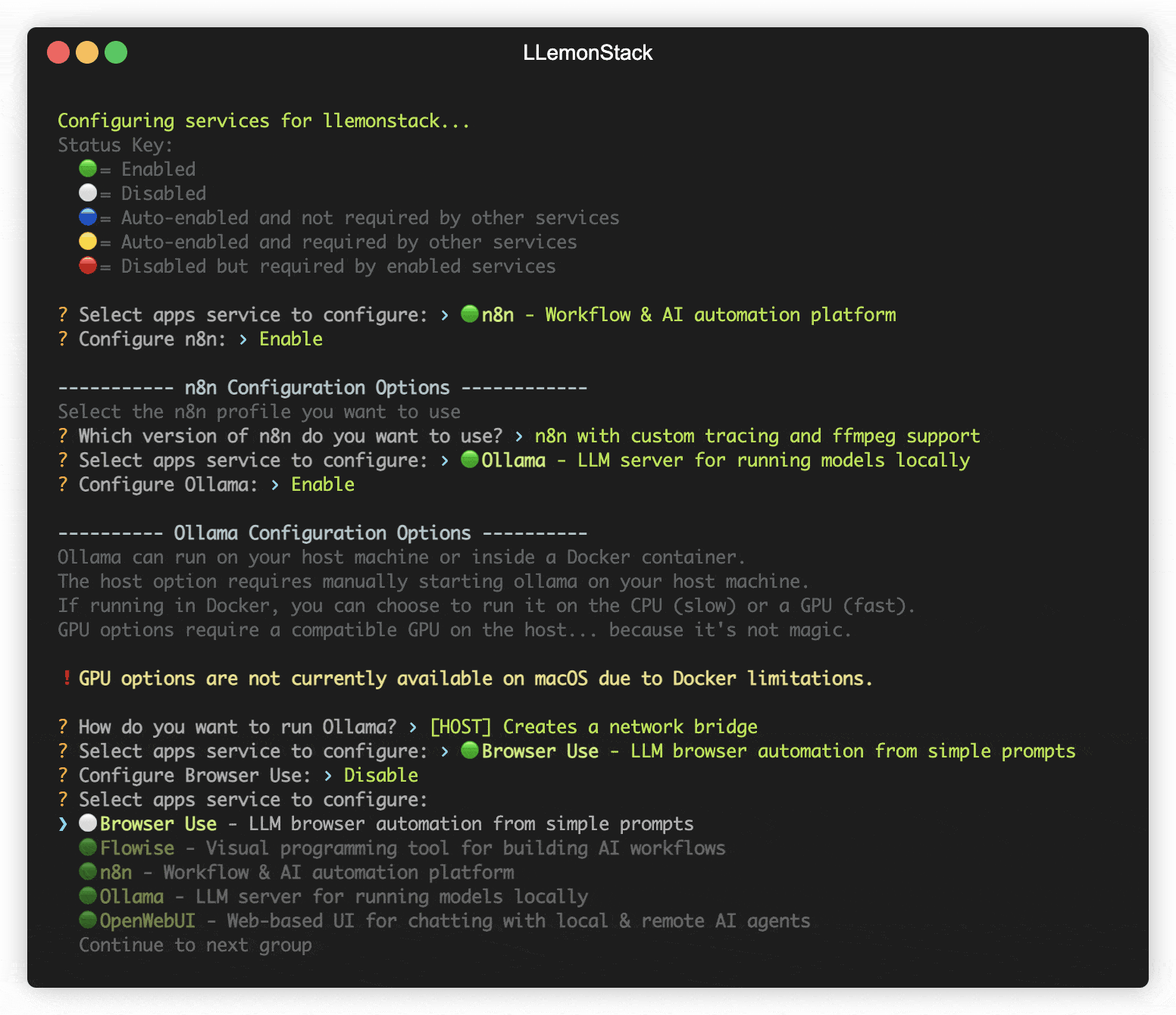Viewport: 1176px width, 1015px height.
Task: Click 'The host option requires manually starting ollama' line
Action: tap(433, 581)
